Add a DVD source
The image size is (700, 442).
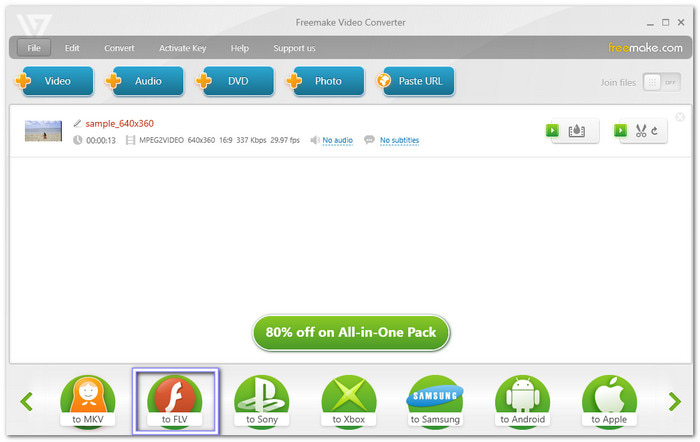tap(234, 81)
